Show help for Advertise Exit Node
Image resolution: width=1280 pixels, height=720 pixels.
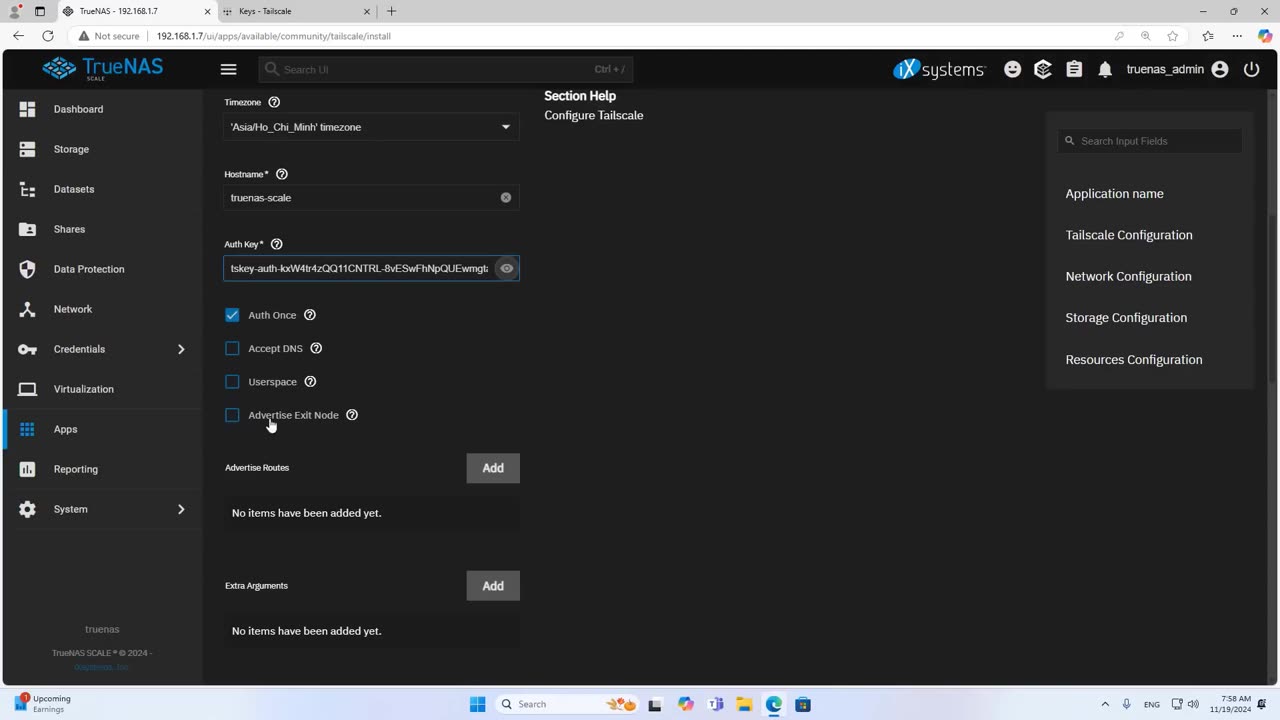click(352, 415)
